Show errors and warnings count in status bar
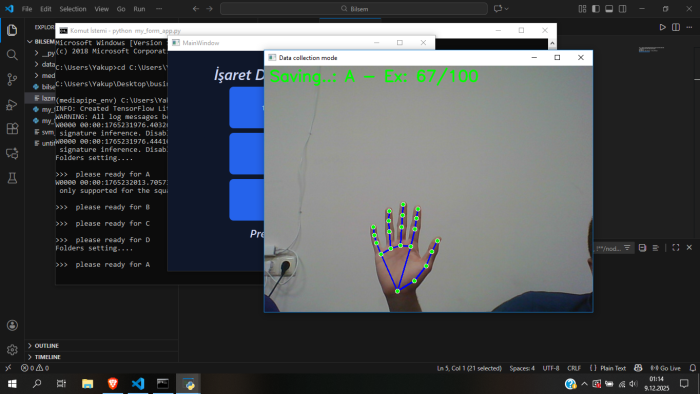The image size is (700, 394). coord(35,368)
